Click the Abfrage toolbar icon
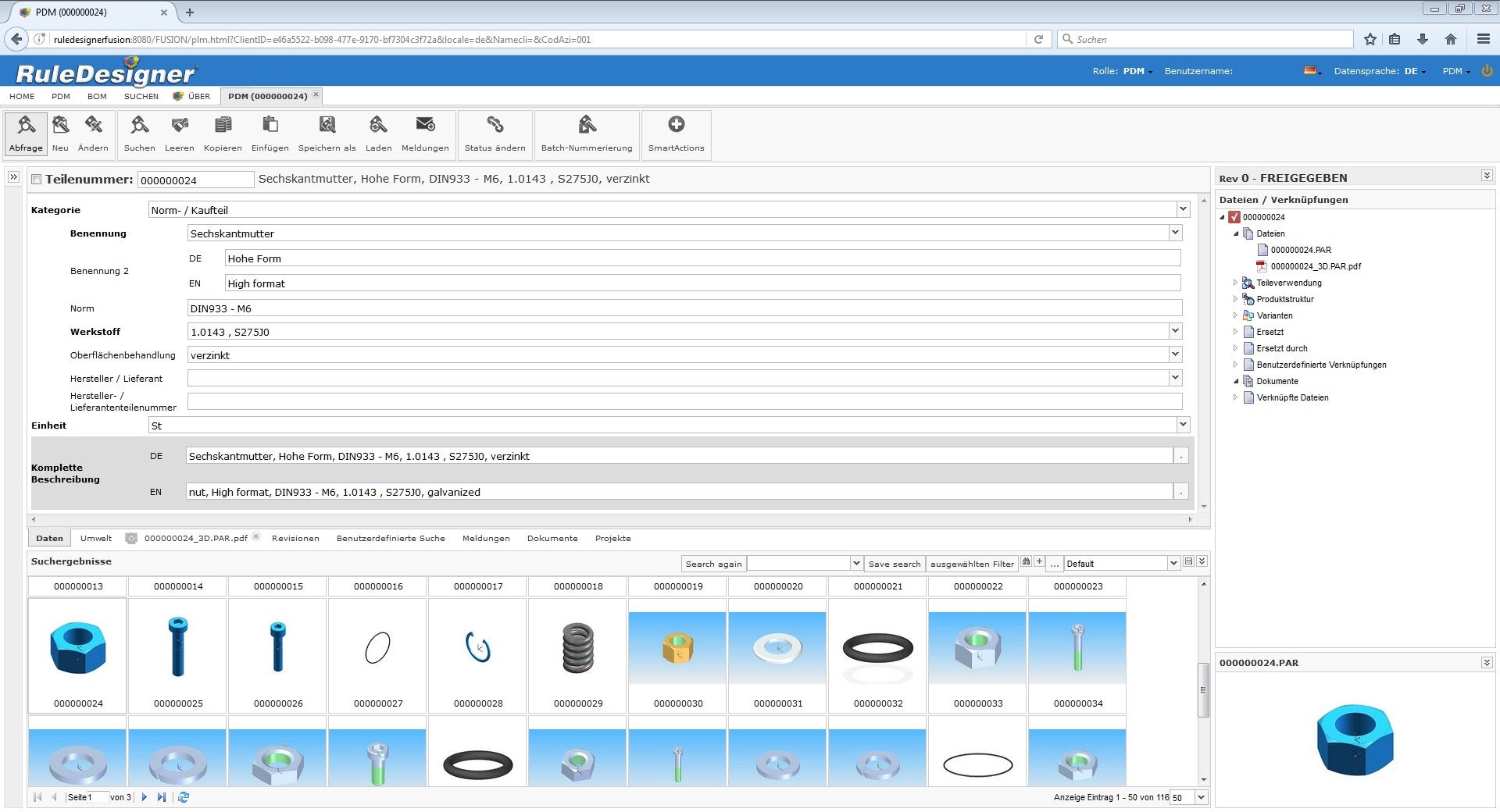Viewport: 1500px width, 812px height. click(26, 125)
